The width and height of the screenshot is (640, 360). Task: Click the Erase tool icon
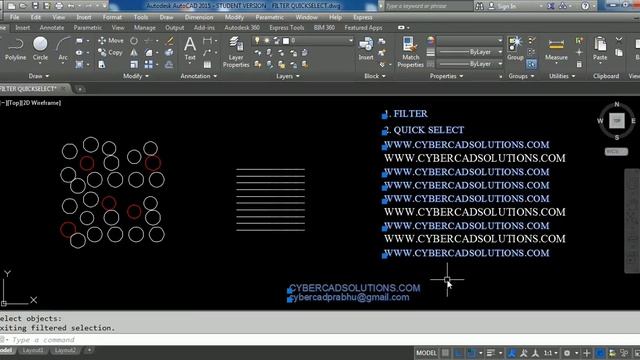point(169,41)
